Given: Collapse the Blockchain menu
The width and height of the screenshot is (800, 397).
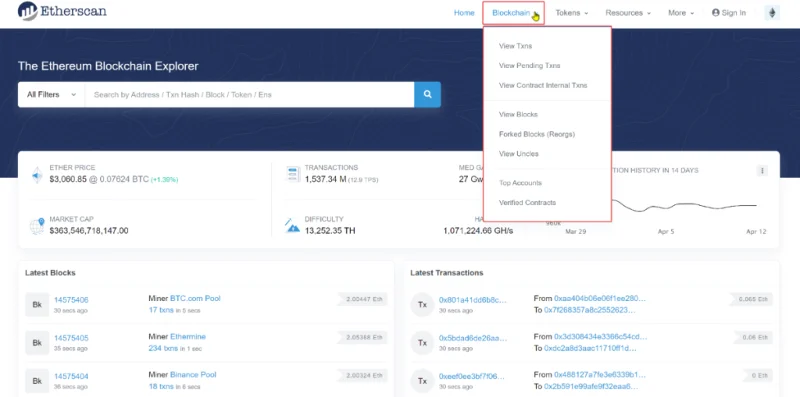Looking at the screenshot, I should (x=514, y=13).
